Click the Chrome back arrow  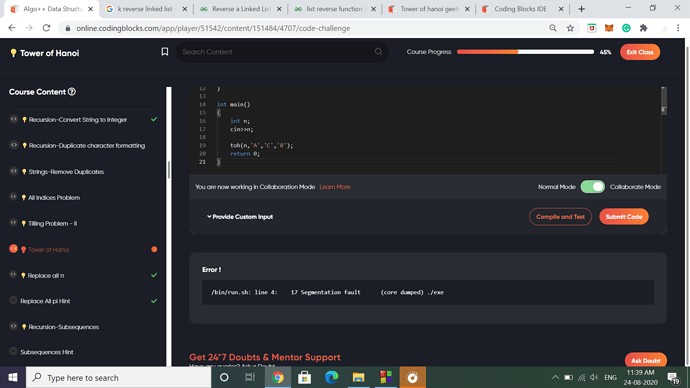coord(12,28)
